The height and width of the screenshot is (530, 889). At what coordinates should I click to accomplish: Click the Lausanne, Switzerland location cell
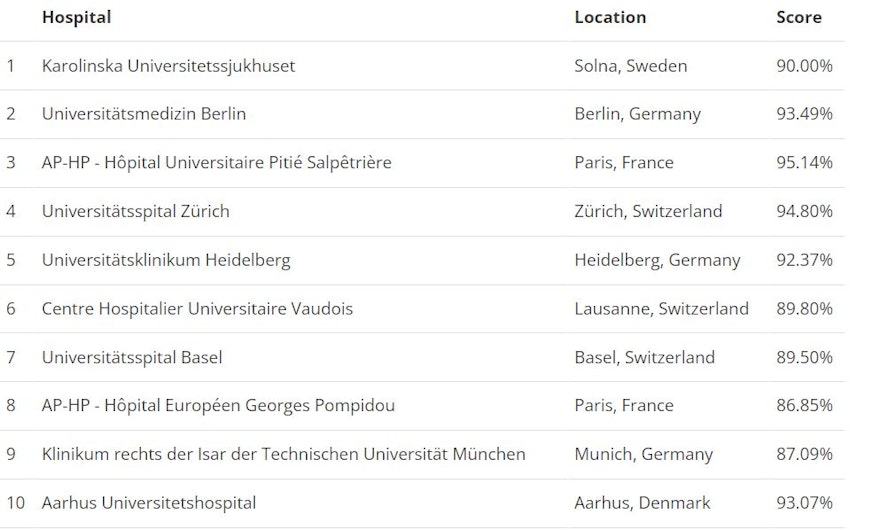(x=662, y=309)
